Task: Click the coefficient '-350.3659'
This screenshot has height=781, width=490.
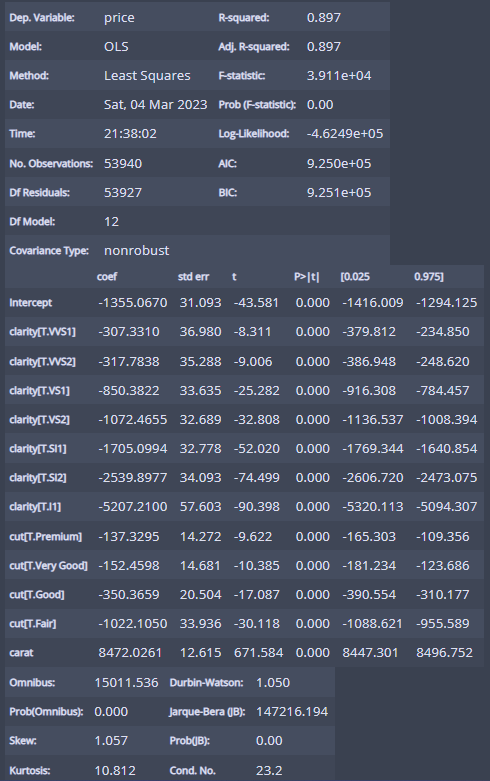Action: pos(128,594)
